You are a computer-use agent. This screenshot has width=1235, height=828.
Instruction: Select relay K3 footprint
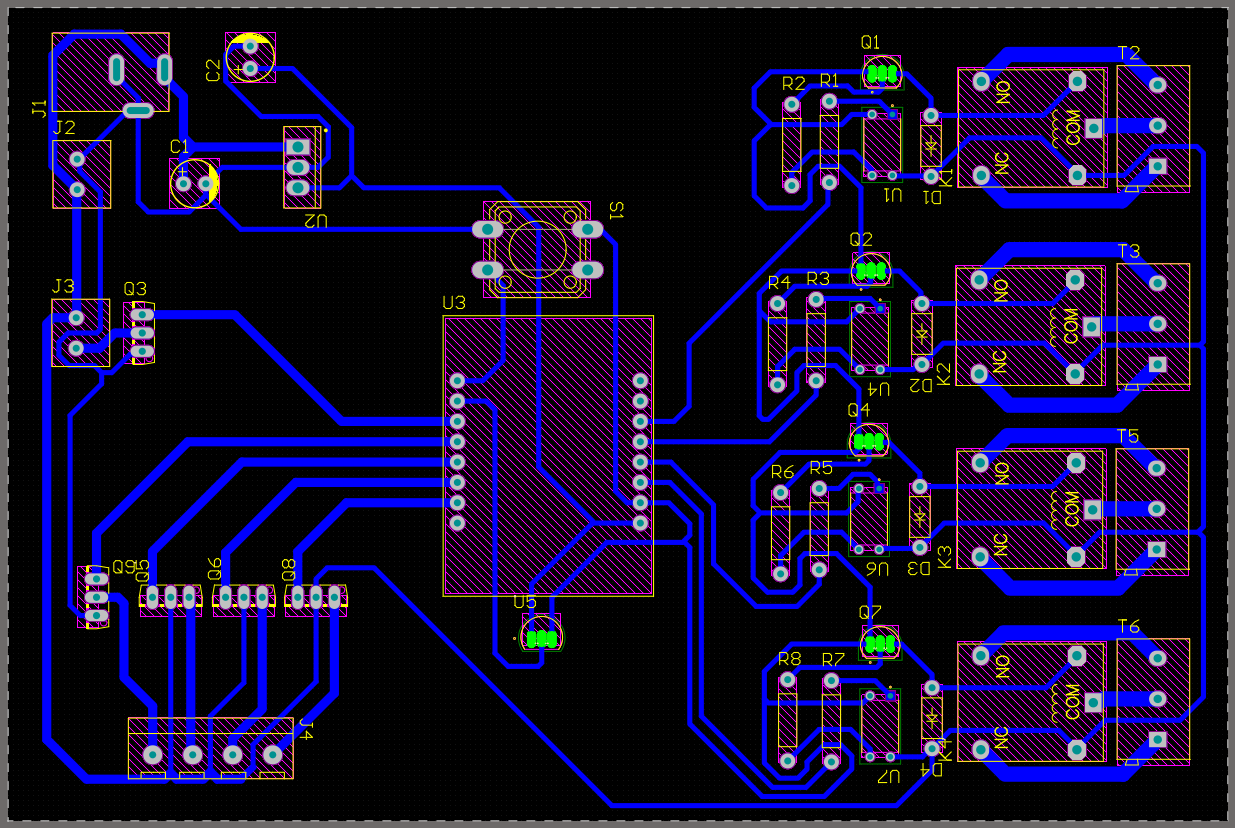(1031, 509)
